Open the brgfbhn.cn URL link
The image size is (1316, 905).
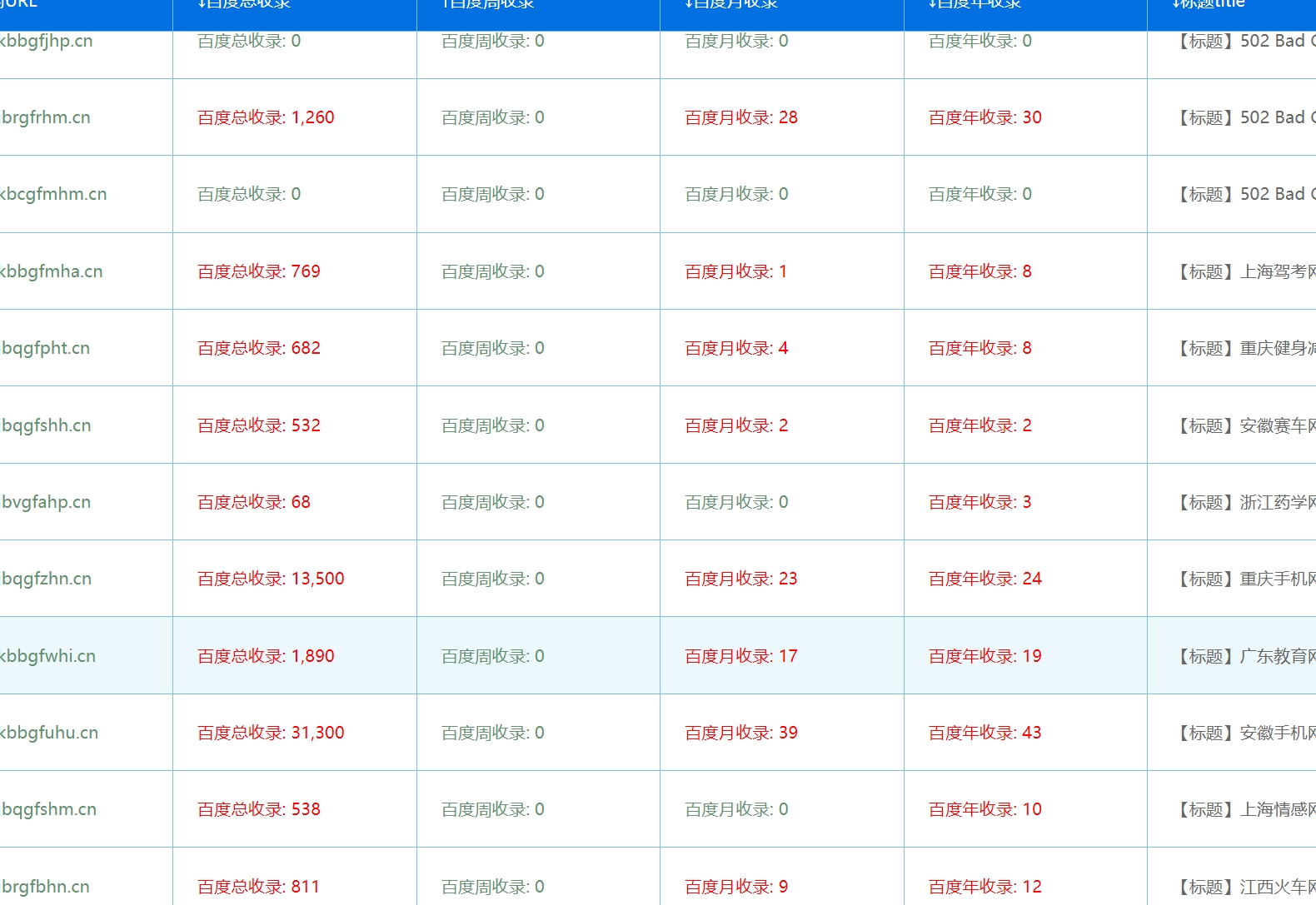point(45,887)
